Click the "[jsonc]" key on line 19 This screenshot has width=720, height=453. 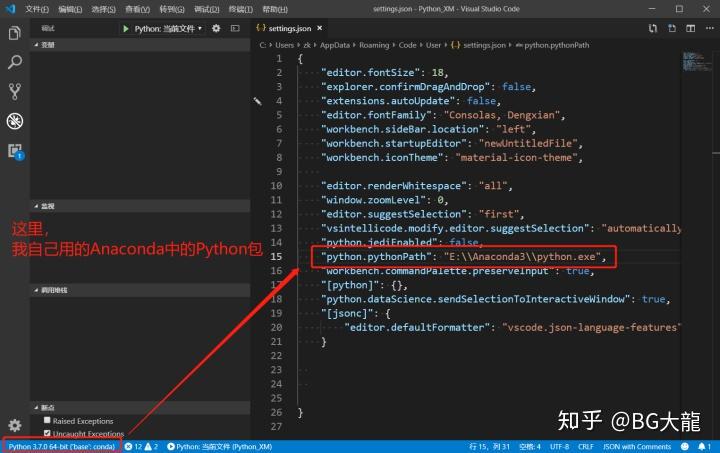347,313
